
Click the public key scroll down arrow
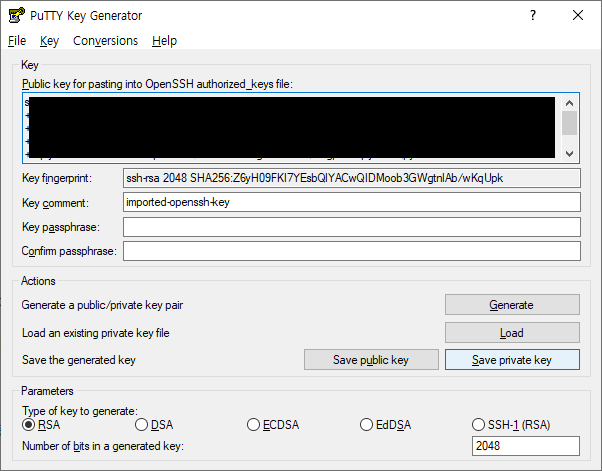point(569,154)
